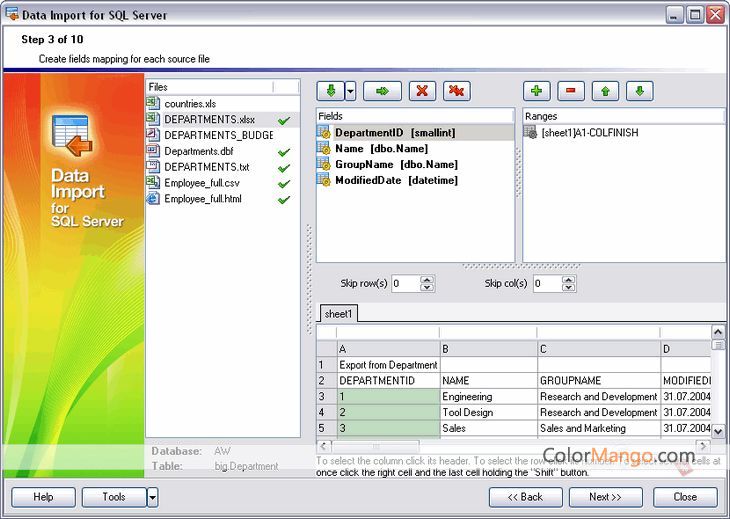Select row 3 header in the preview grid

point(326,397)
